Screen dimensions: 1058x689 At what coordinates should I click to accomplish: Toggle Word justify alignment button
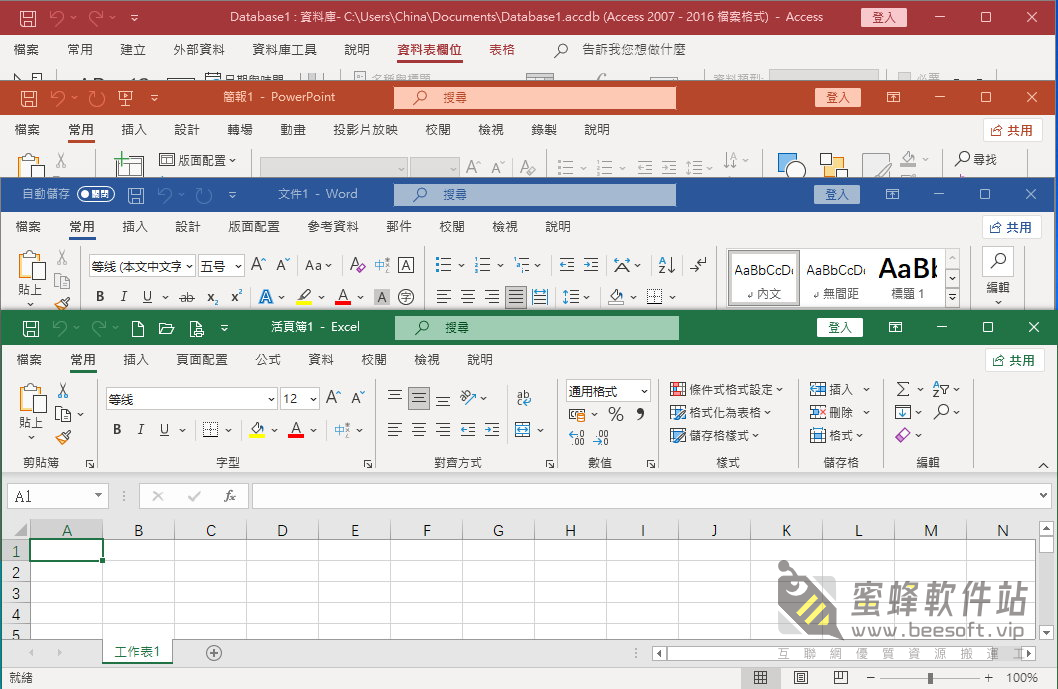click(516, 297)
